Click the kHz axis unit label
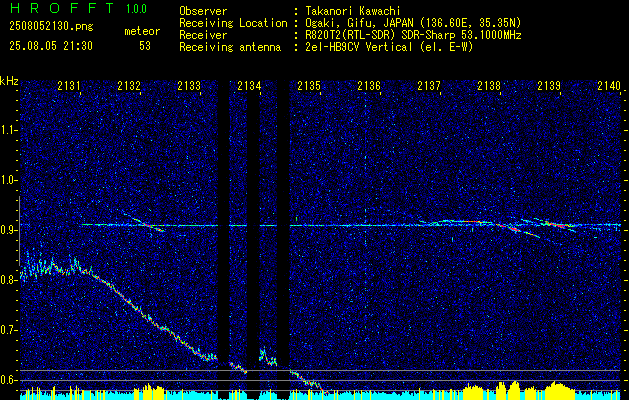The height and width of the screenshot is (400, 629). 9,81
